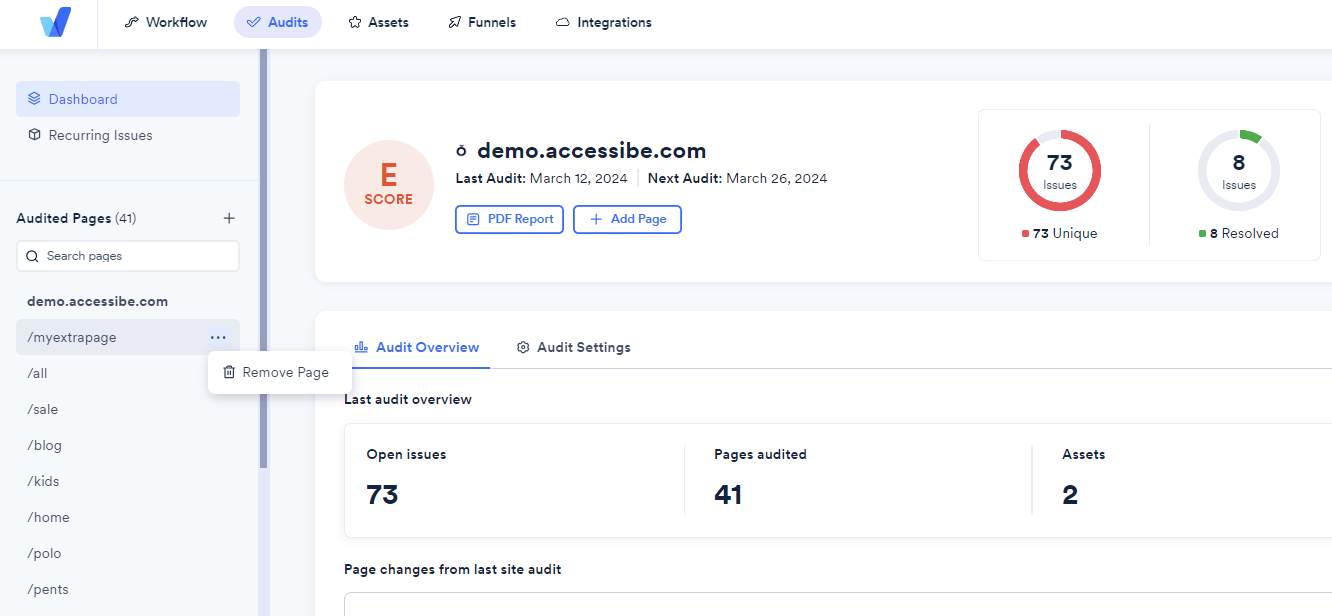Click the app logo in top-left corner

pyautogui.click(x=55, y=22)
